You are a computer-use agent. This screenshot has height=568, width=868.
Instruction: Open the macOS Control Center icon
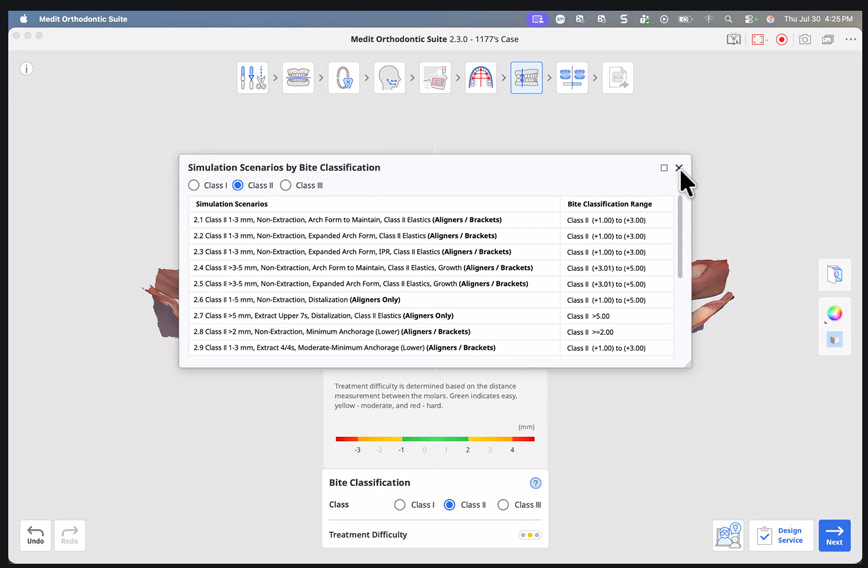(x=750, y=19)
